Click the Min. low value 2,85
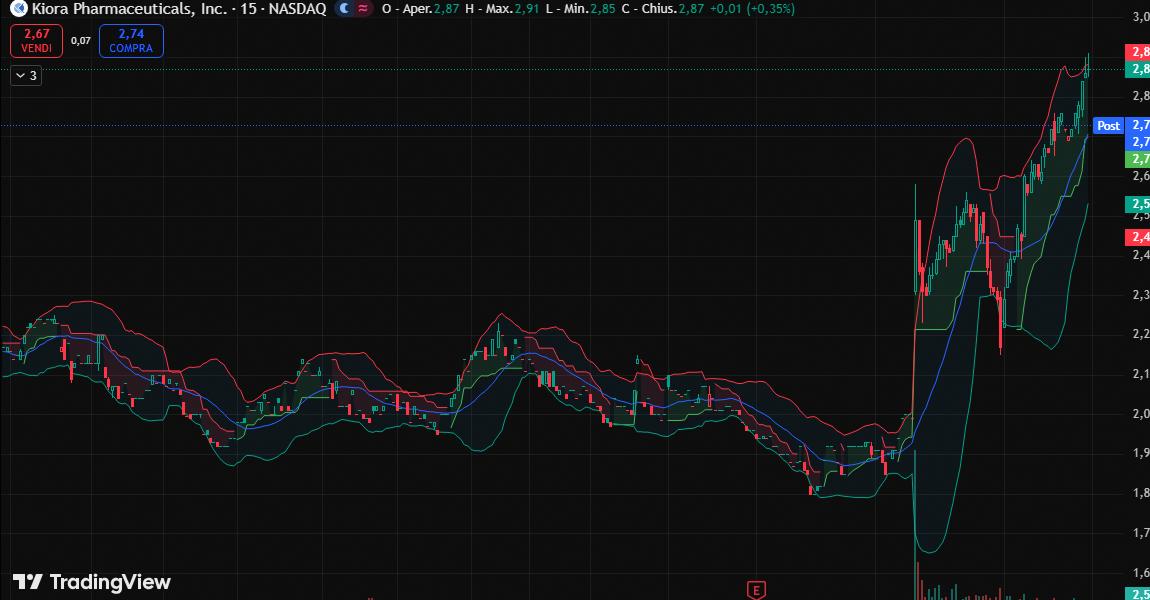This screenshot has height=600, width=1150. tap(603, 9)
